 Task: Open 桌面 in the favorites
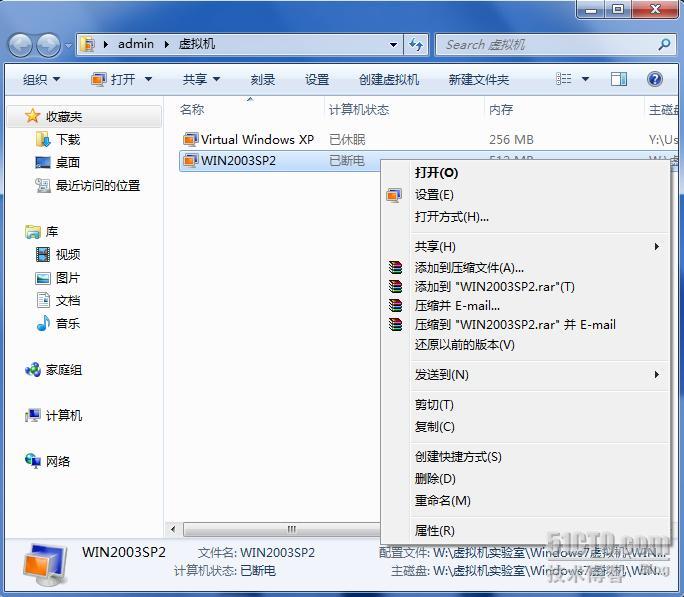pos(58,163)
